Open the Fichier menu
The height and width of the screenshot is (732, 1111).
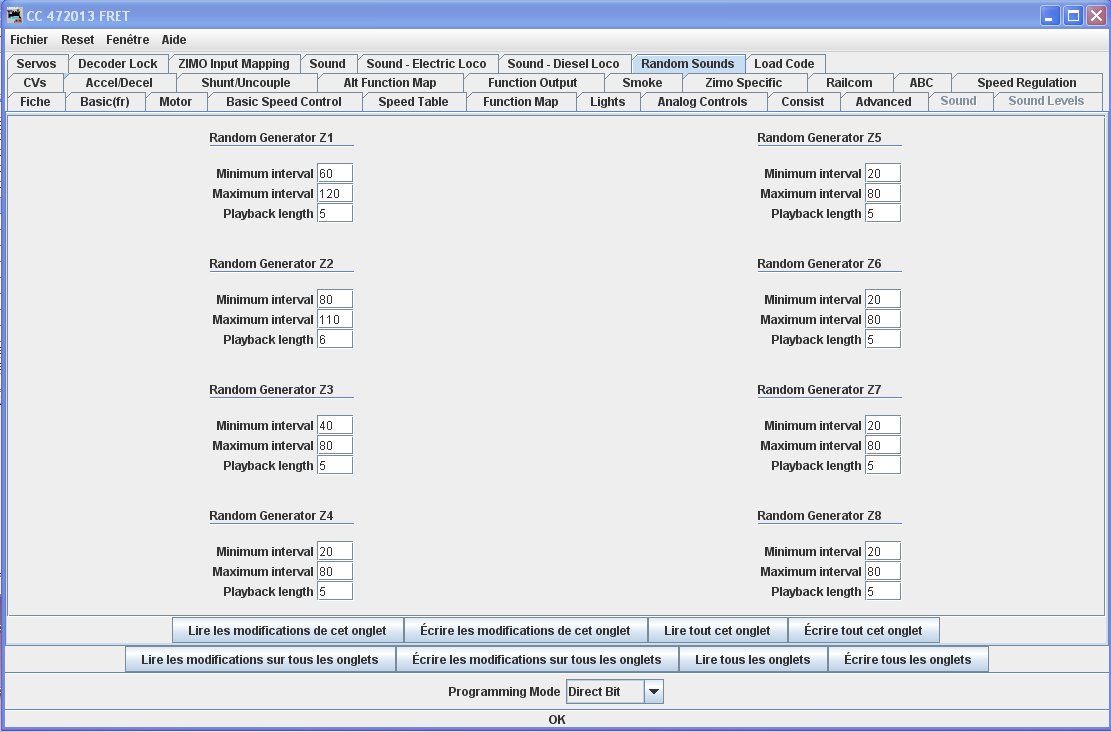29,40
